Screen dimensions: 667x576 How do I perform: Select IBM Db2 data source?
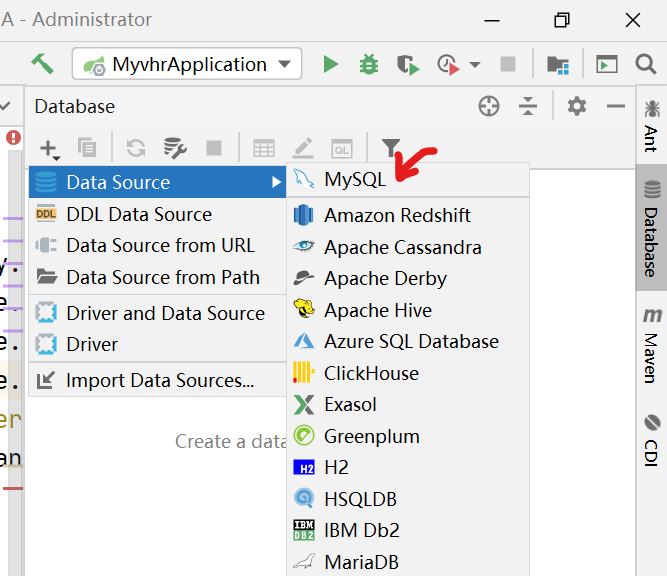pos(408,530)
